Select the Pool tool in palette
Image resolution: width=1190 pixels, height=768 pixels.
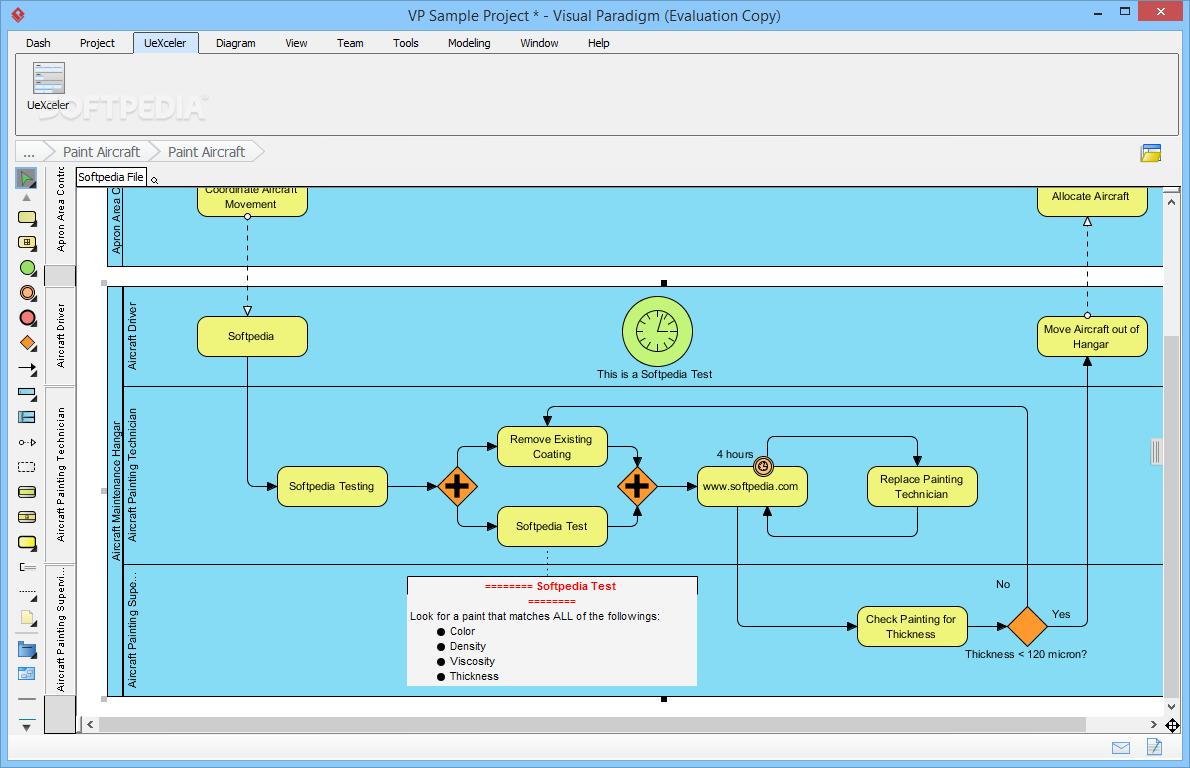[x=27, y=394]
